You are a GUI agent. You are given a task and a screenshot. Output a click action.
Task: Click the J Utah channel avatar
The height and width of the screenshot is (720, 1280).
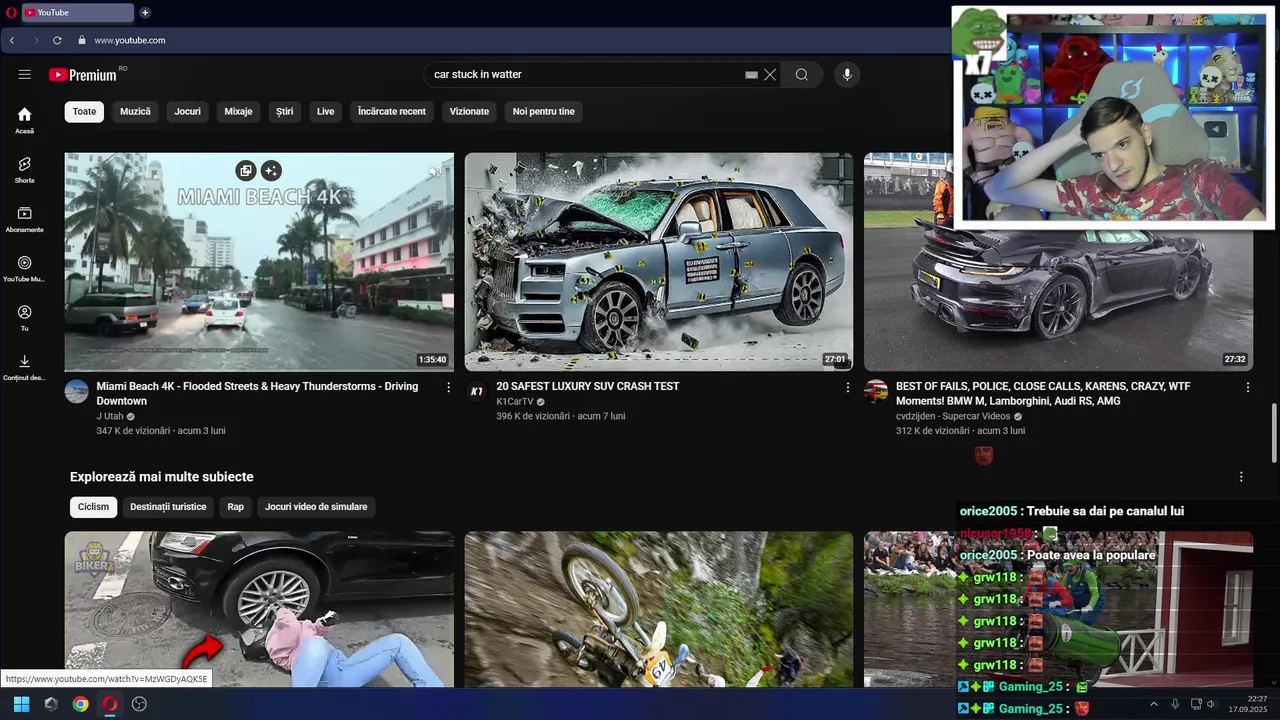pos(77,391)
